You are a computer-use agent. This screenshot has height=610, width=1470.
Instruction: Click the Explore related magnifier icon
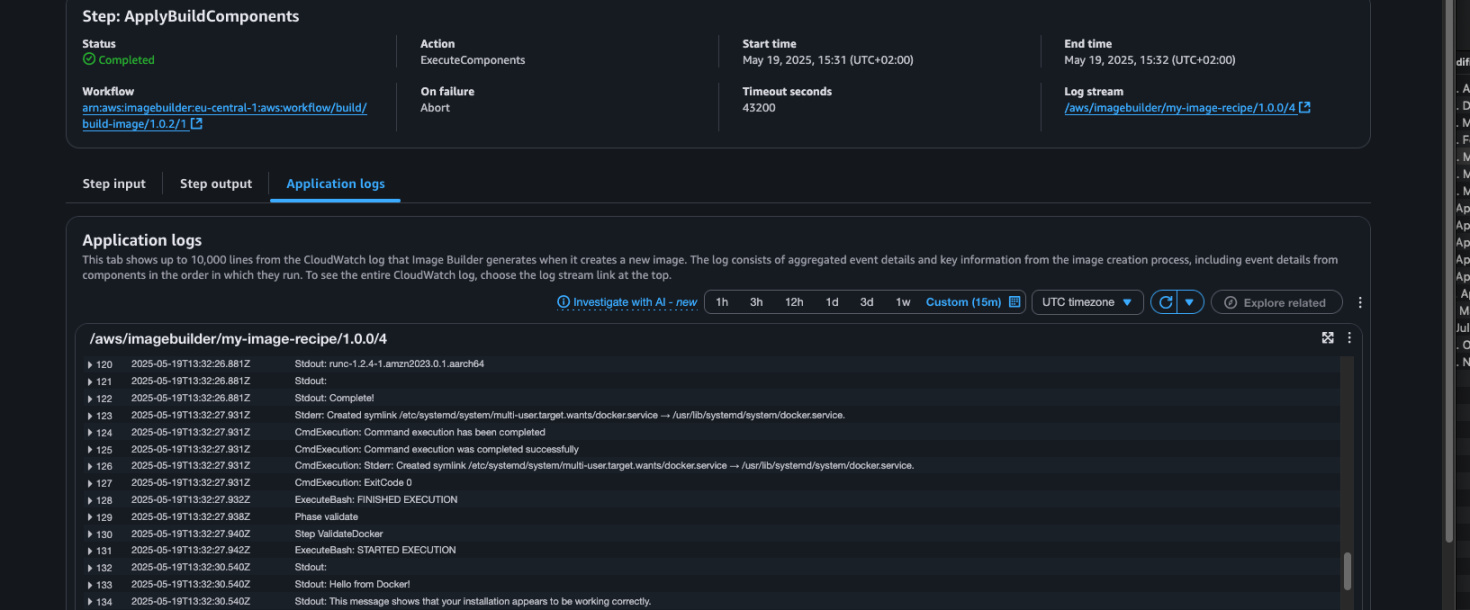1229,301
